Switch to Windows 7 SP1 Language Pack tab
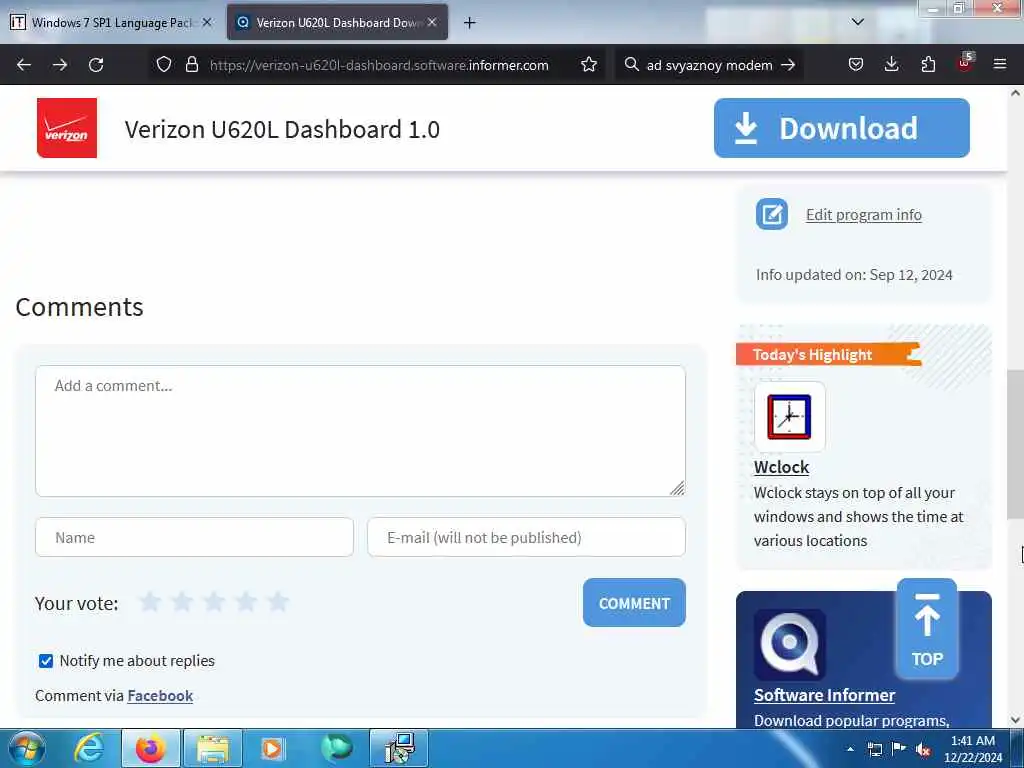The width and height of the screenshot is (1024, 768). (x=111, y=23)
